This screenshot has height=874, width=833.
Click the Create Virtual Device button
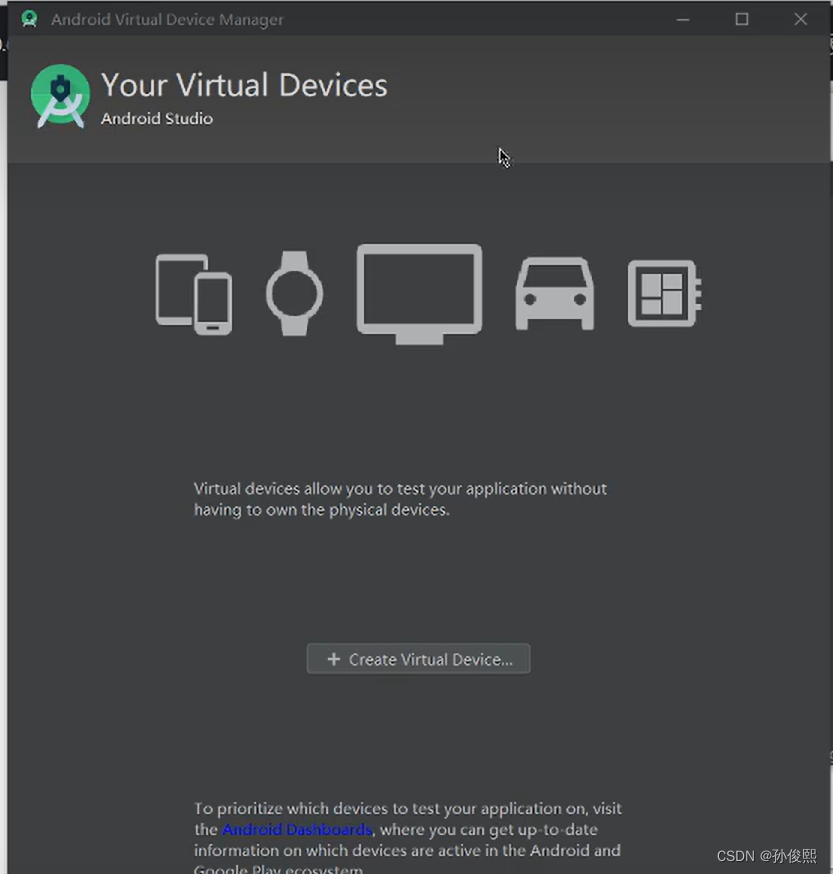pos(418,659)
